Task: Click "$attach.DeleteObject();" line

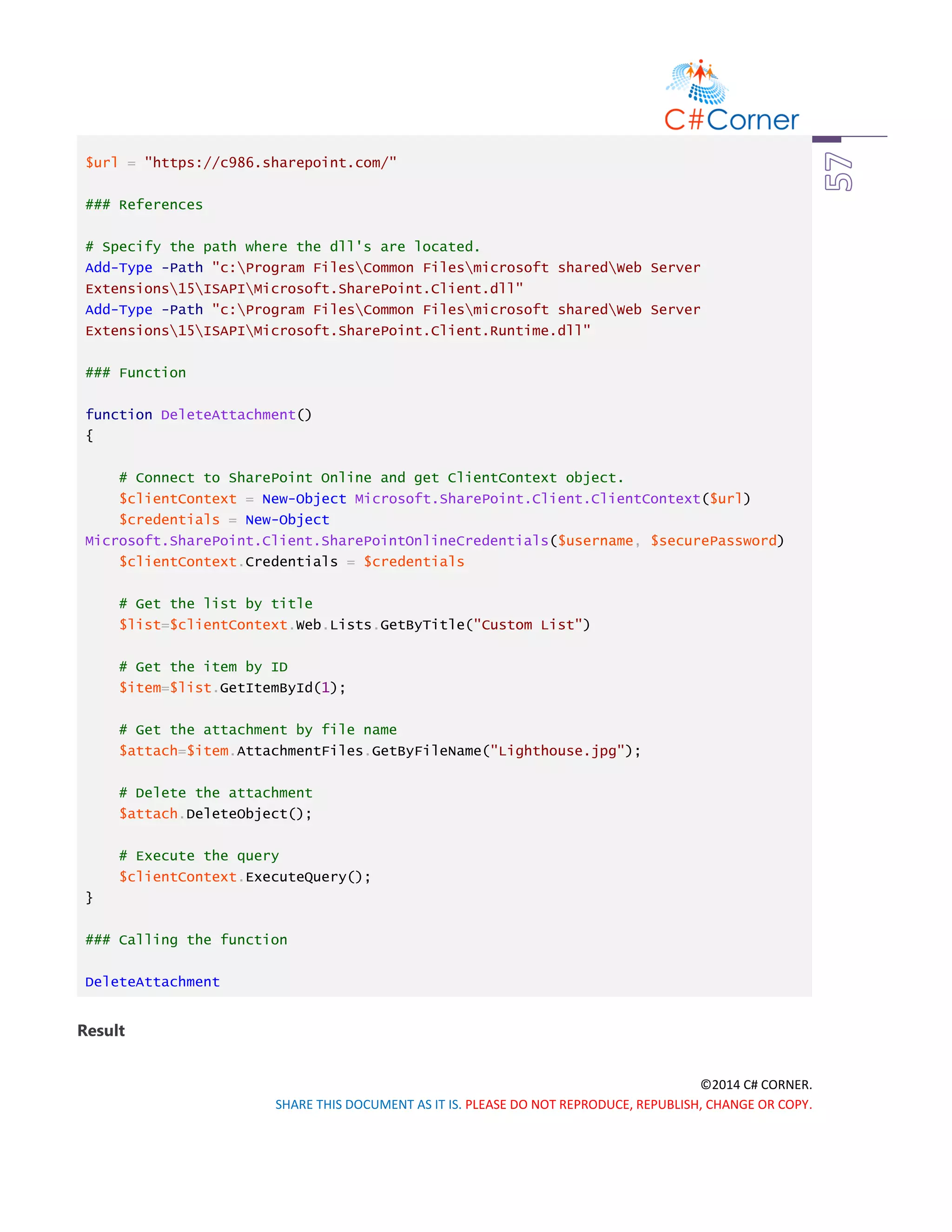Action: coord(215,814)
